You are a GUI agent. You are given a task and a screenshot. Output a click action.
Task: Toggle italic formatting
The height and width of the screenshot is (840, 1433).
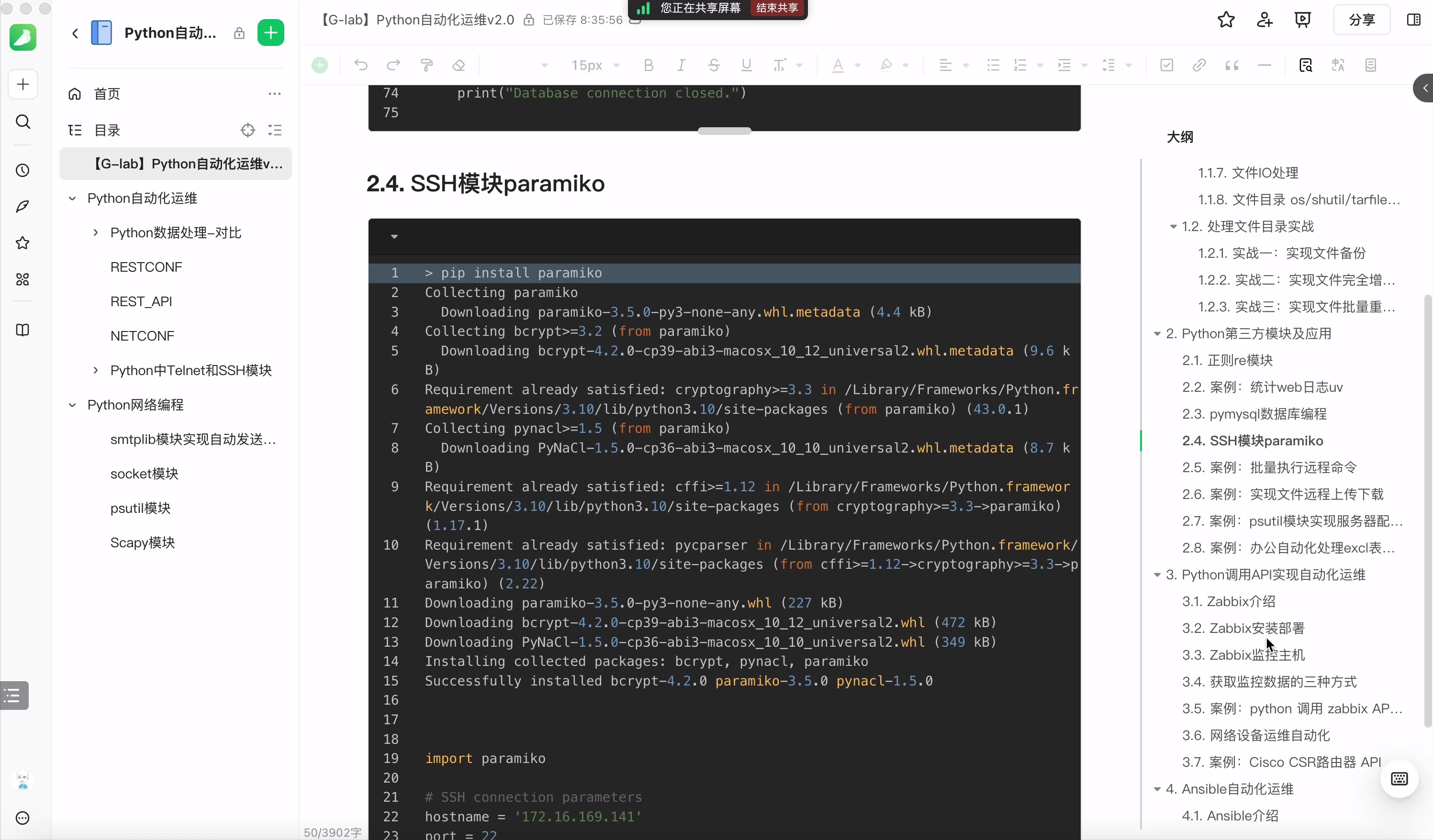click(x=681, y=66)
